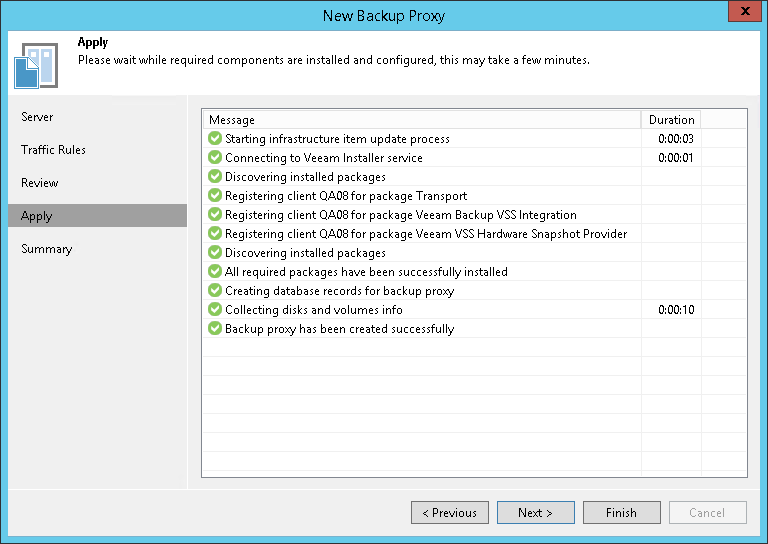Image resolution: width=768 pixels, height=544 pixels.
Task: Select the Creating database records row
Action: pos(340,291)
